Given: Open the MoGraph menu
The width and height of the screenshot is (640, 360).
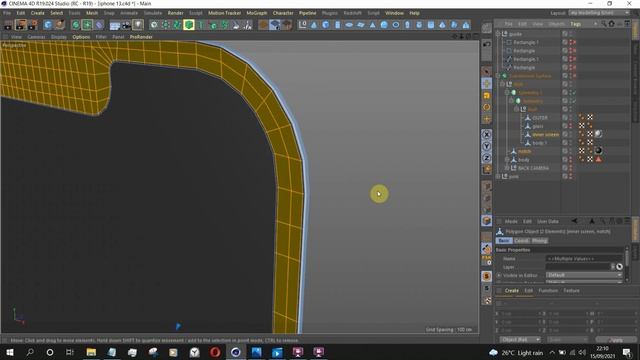Looking at the screenshot, I should 256,13.
